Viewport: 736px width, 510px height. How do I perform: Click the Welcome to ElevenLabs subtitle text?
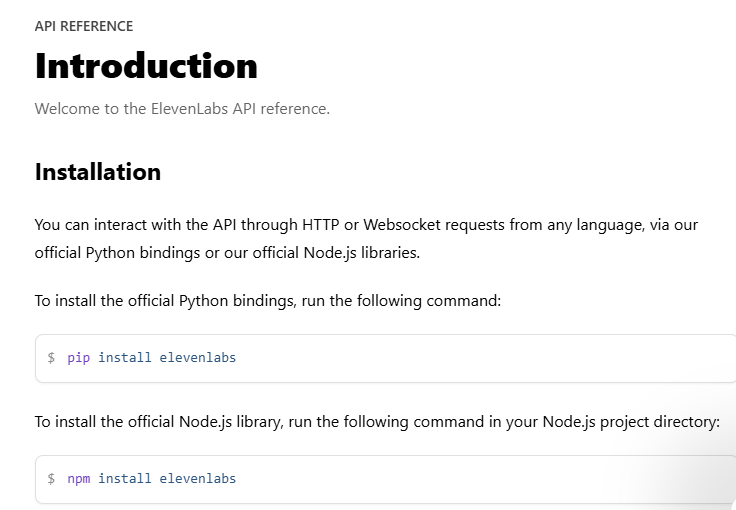click(182, 109)
